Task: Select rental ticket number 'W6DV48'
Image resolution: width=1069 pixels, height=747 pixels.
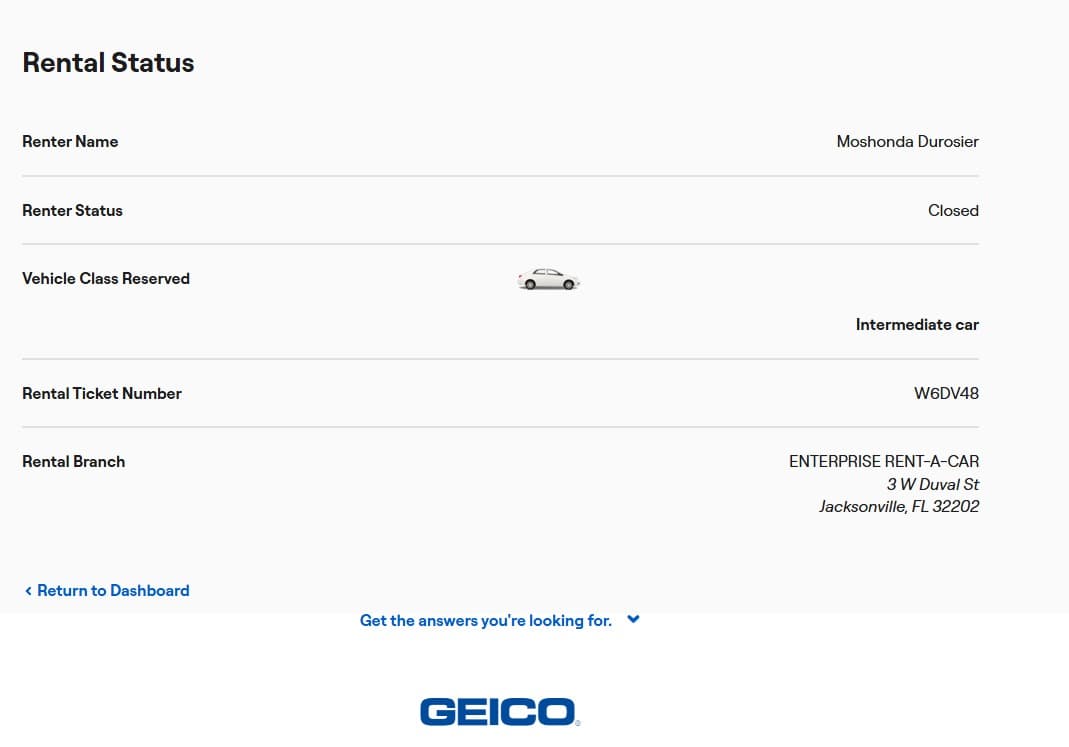Action: click(946, 393)
